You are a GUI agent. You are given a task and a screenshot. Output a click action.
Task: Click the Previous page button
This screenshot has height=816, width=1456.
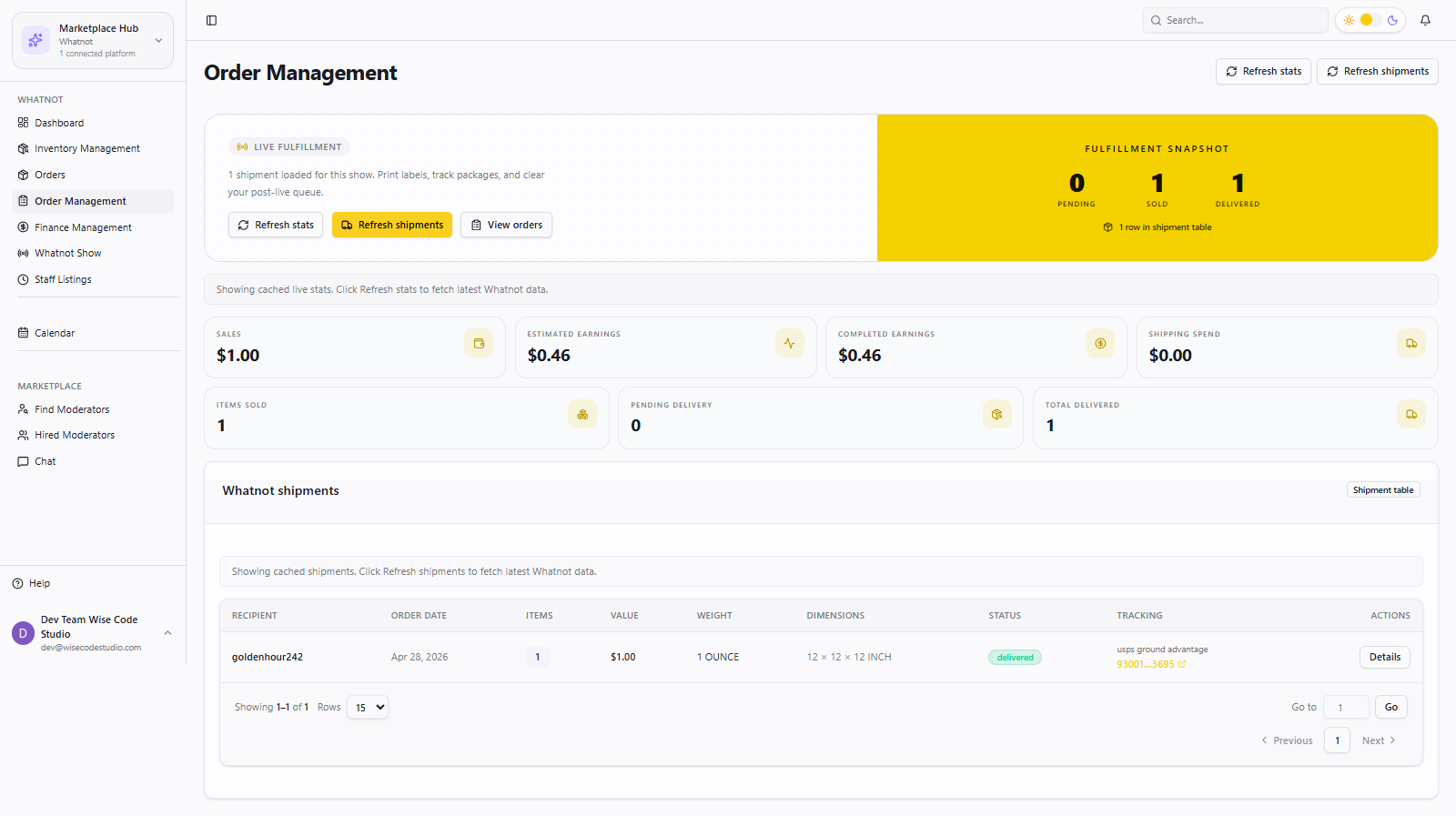click(x=1287, y=740)
